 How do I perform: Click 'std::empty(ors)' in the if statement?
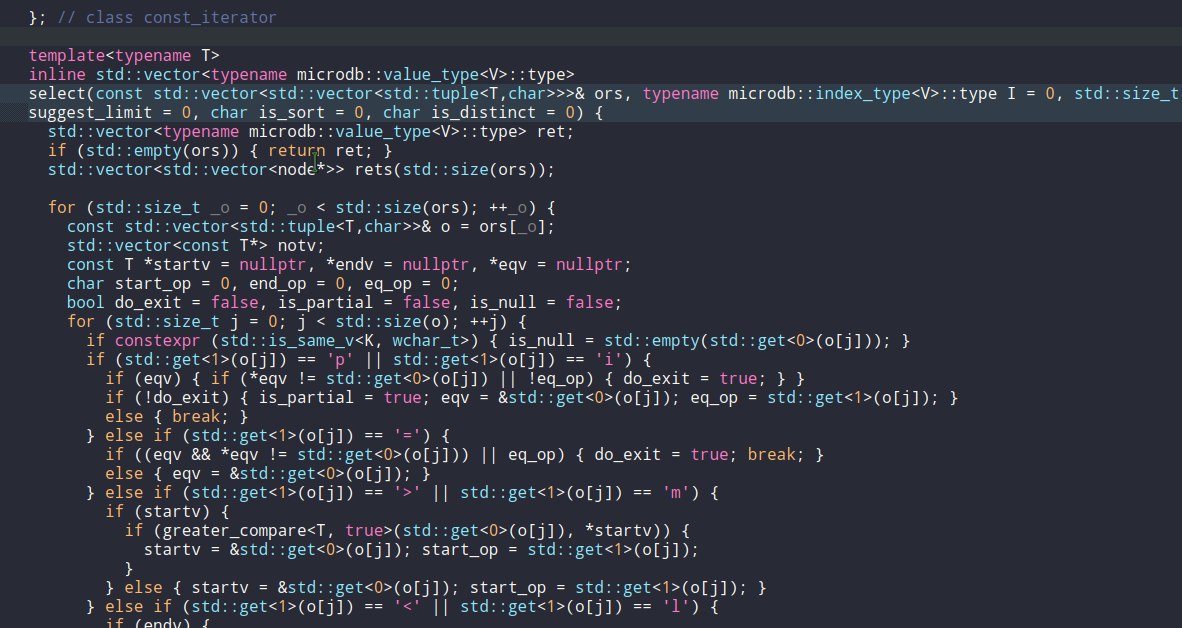(158, 150)
